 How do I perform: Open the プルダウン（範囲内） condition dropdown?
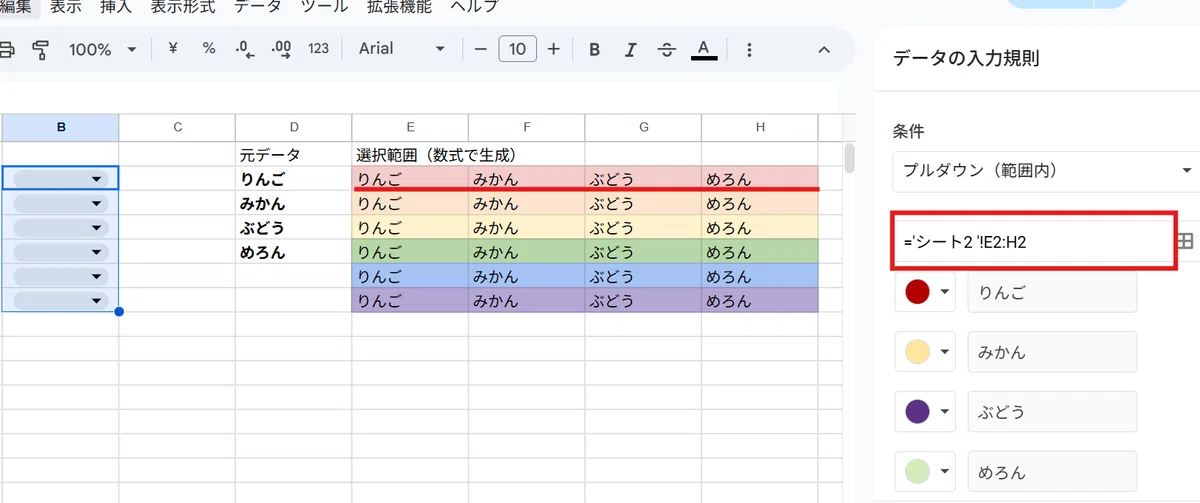click(x=1046, y=171)
